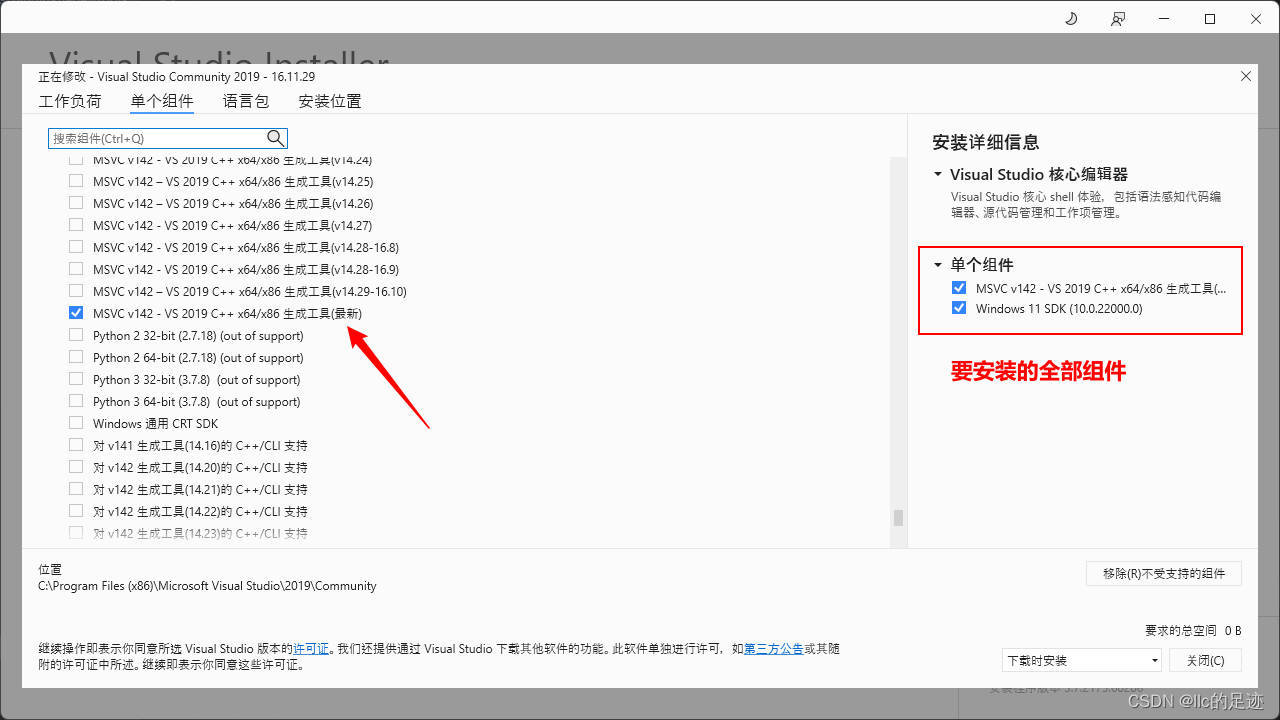Image resolution: width=1280 pixels, height=720 pixels.
Task: Check Python 2 64-bit (2.7.18)
Action: pyautogui.click(x=76, y=357)
